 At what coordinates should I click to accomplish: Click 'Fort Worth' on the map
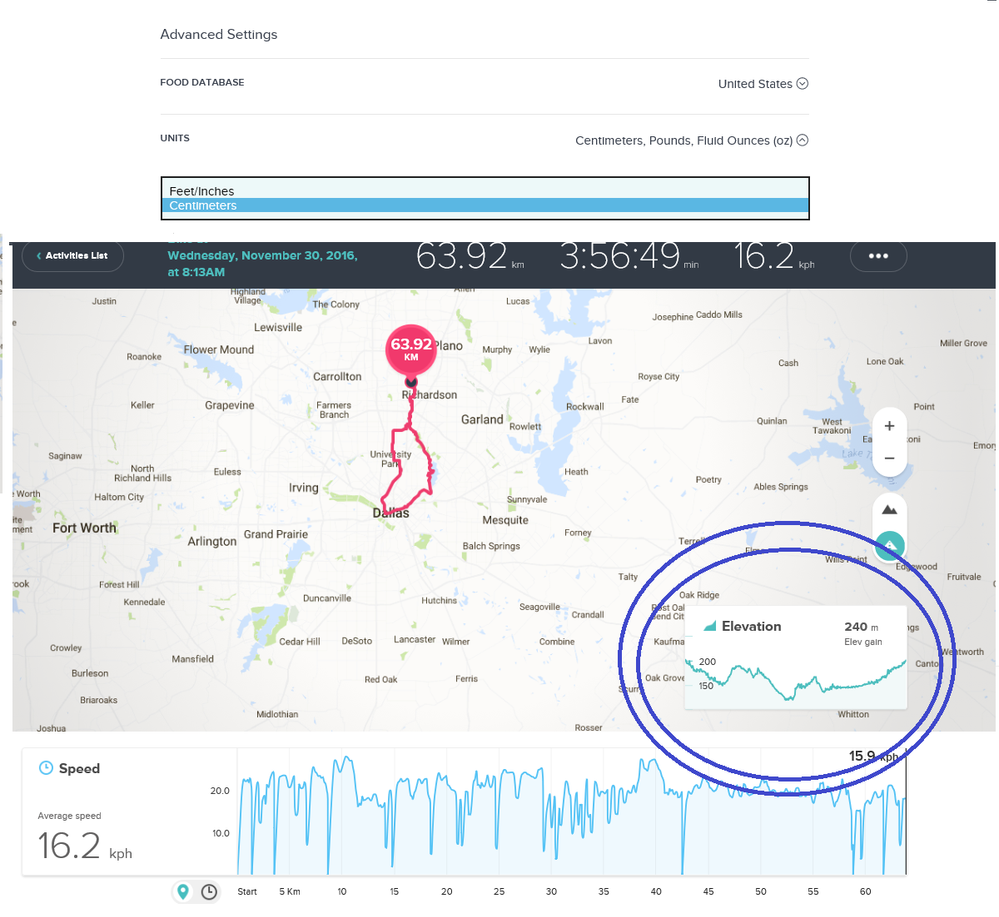pyautogui.click(x=84, y=528)
